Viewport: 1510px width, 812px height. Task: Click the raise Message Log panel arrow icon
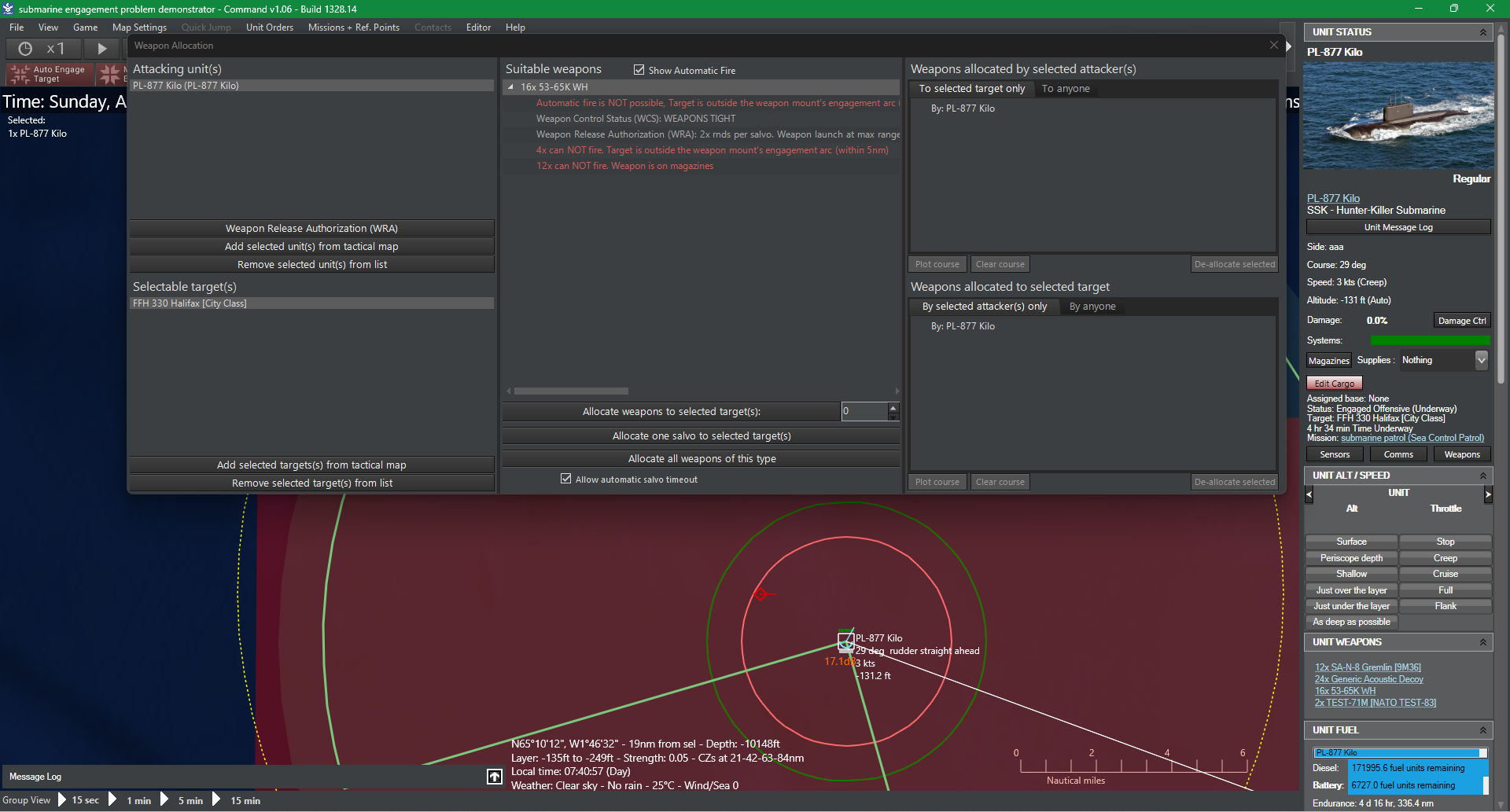[x=494, y=776]
